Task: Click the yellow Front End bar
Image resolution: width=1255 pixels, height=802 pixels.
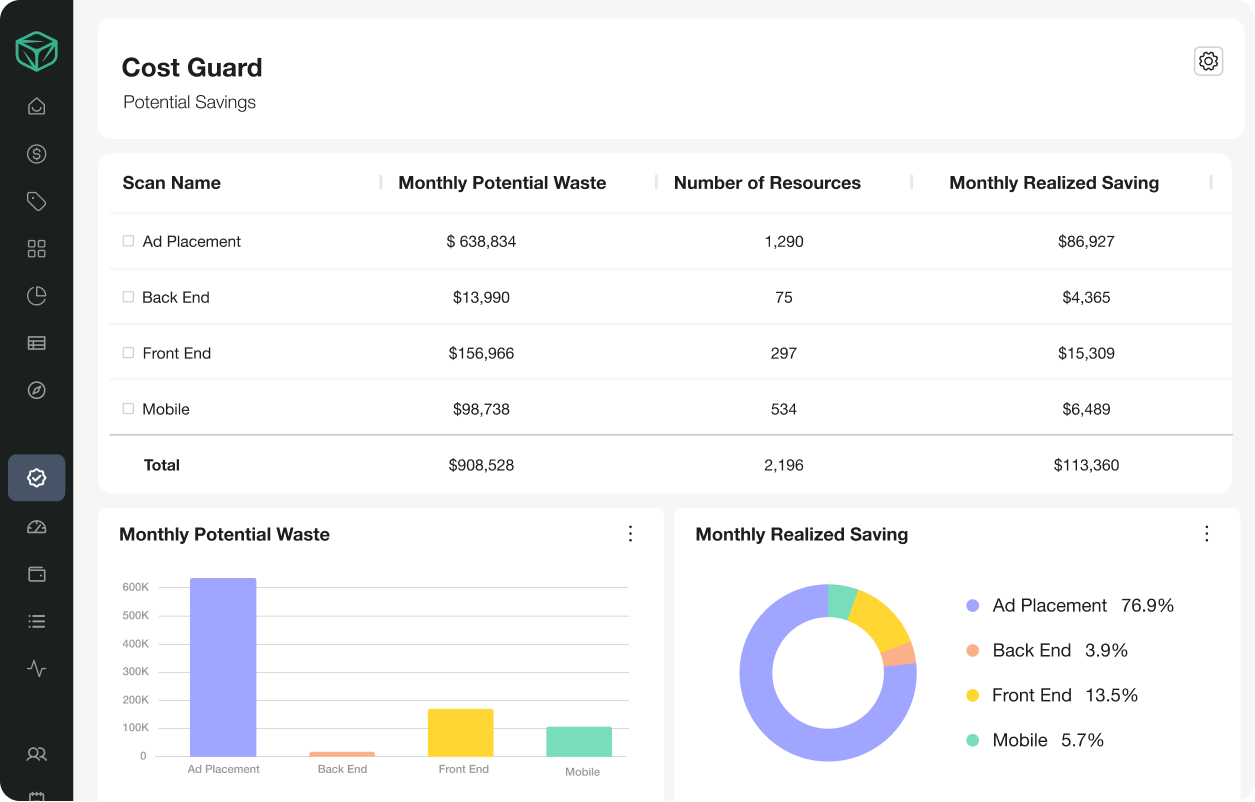Action: point(460,732)
